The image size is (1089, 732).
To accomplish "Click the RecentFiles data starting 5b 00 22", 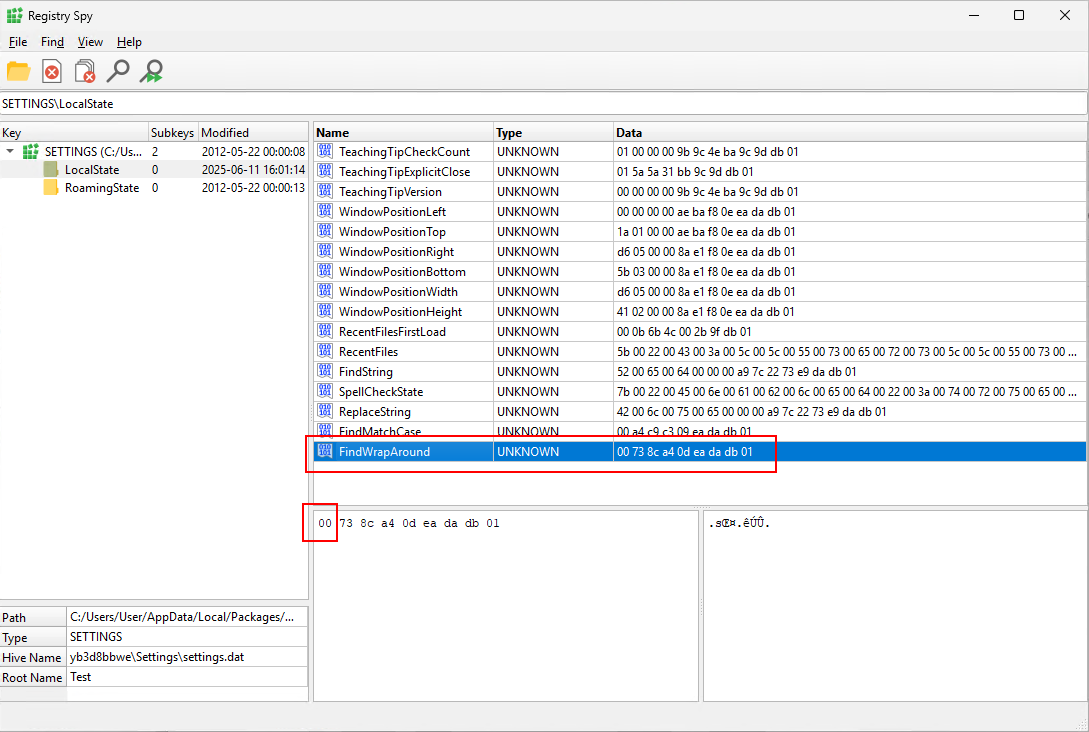I will click(847, 351).
